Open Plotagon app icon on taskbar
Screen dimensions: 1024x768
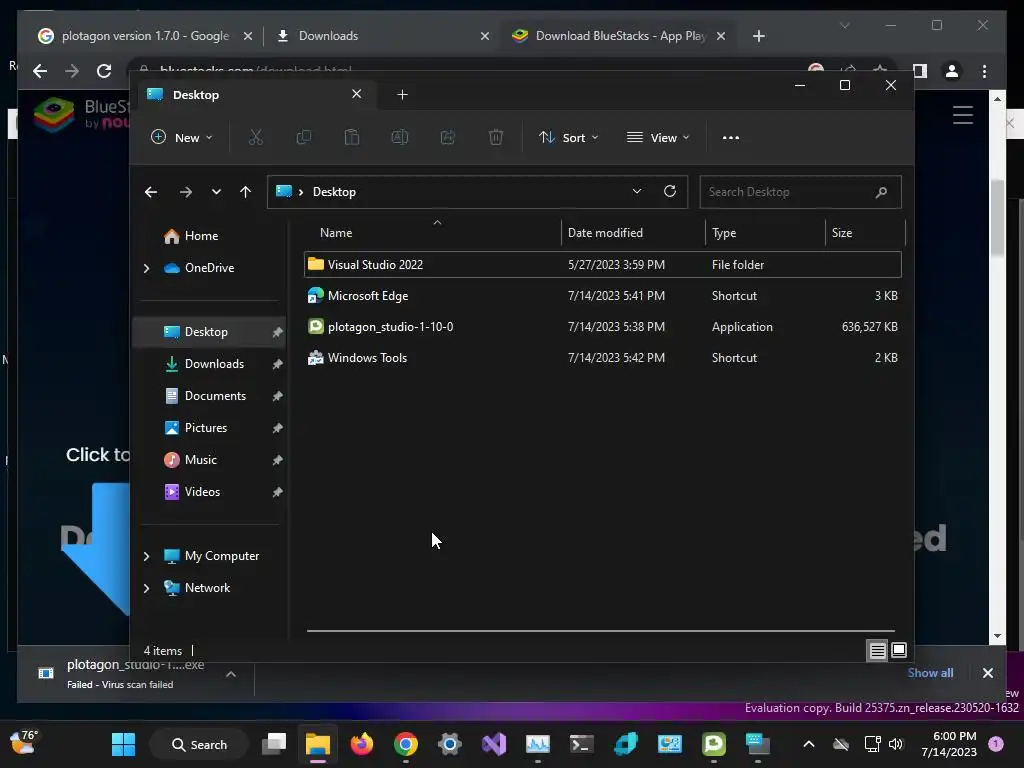point(714,744)
